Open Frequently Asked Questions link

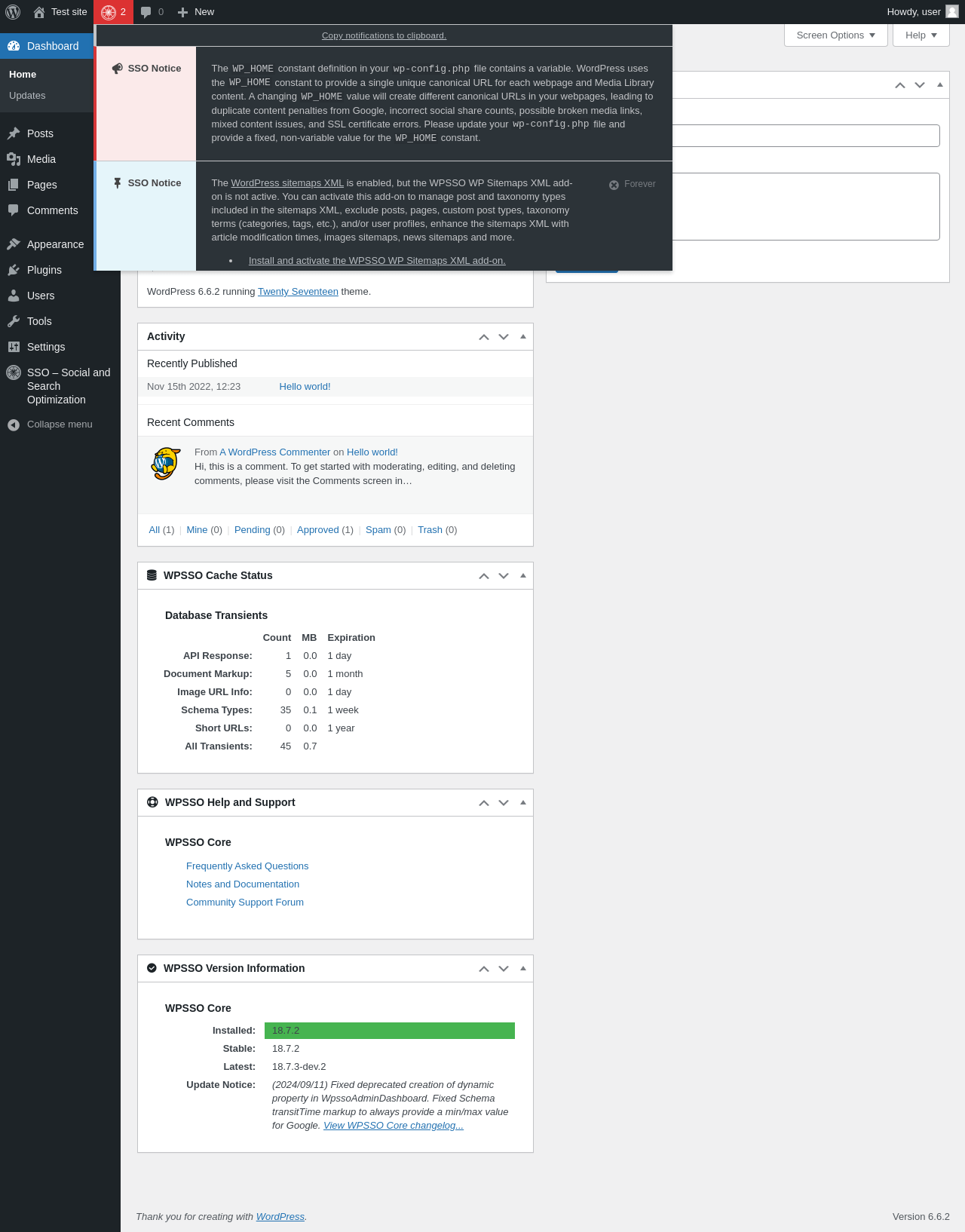pyautogui.click(x=247, y=866)
